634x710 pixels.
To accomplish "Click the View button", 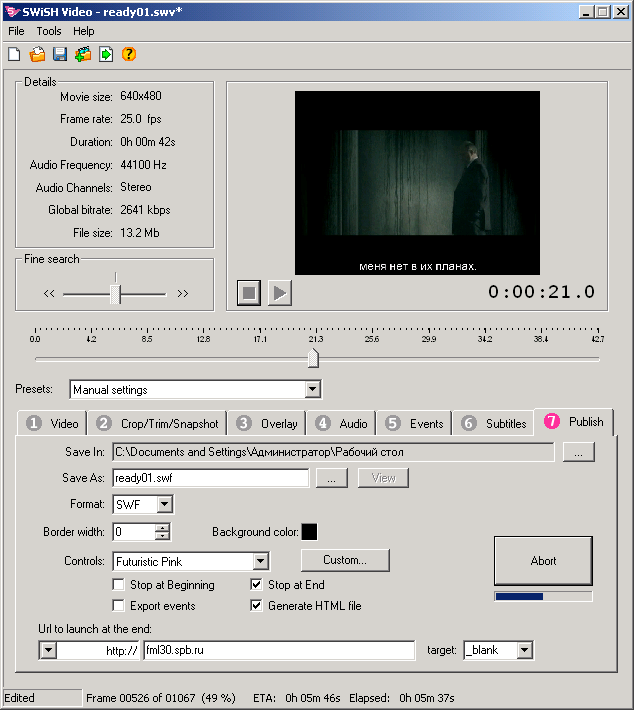I will point(383,478).
